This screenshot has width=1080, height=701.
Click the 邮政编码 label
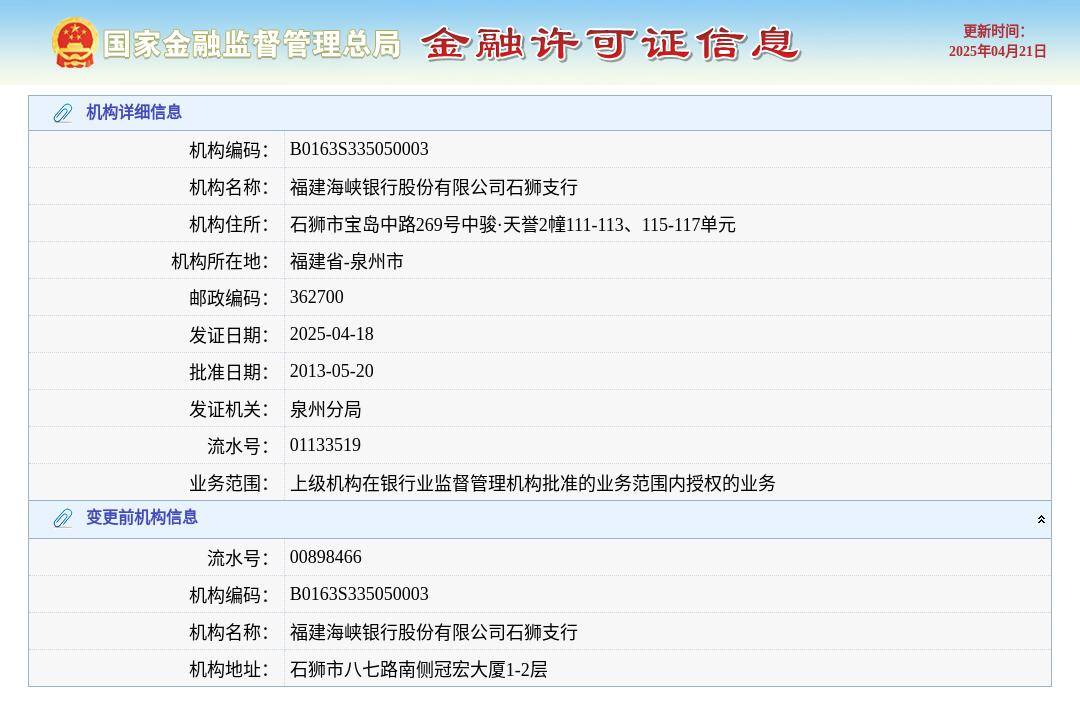click(x=229, y=298)
